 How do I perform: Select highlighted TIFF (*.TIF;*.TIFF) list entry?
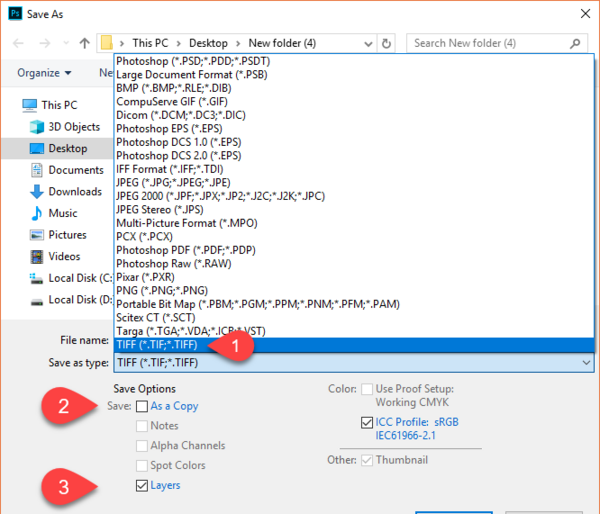click(x=354, y=345)
